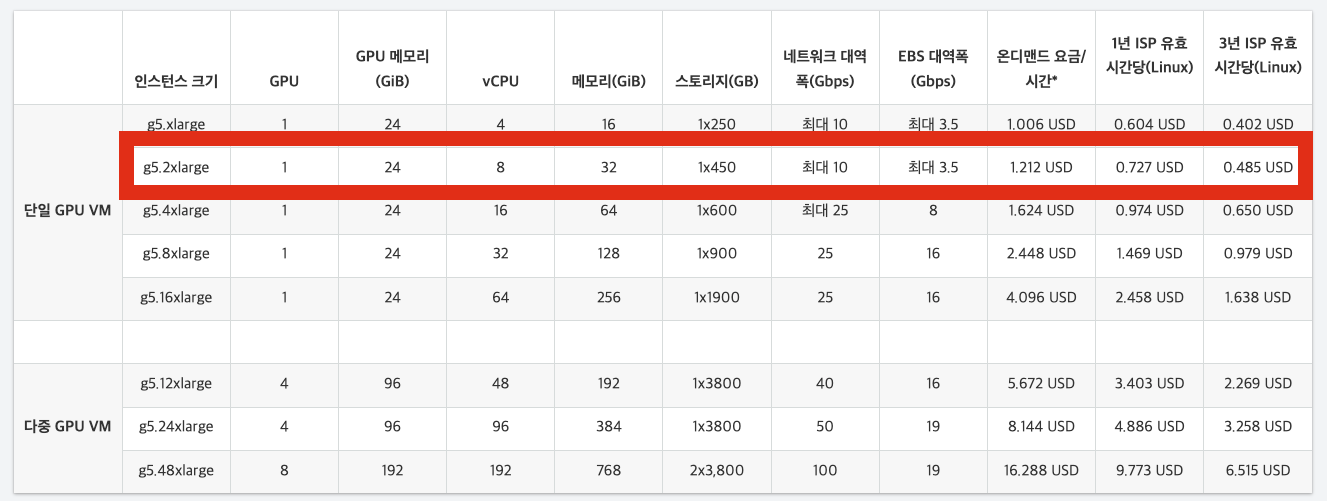Click the 3년 ISP 유효 시간당(Linux) header
Screen dimensions: 1327x501
(x=1257, y=55)
